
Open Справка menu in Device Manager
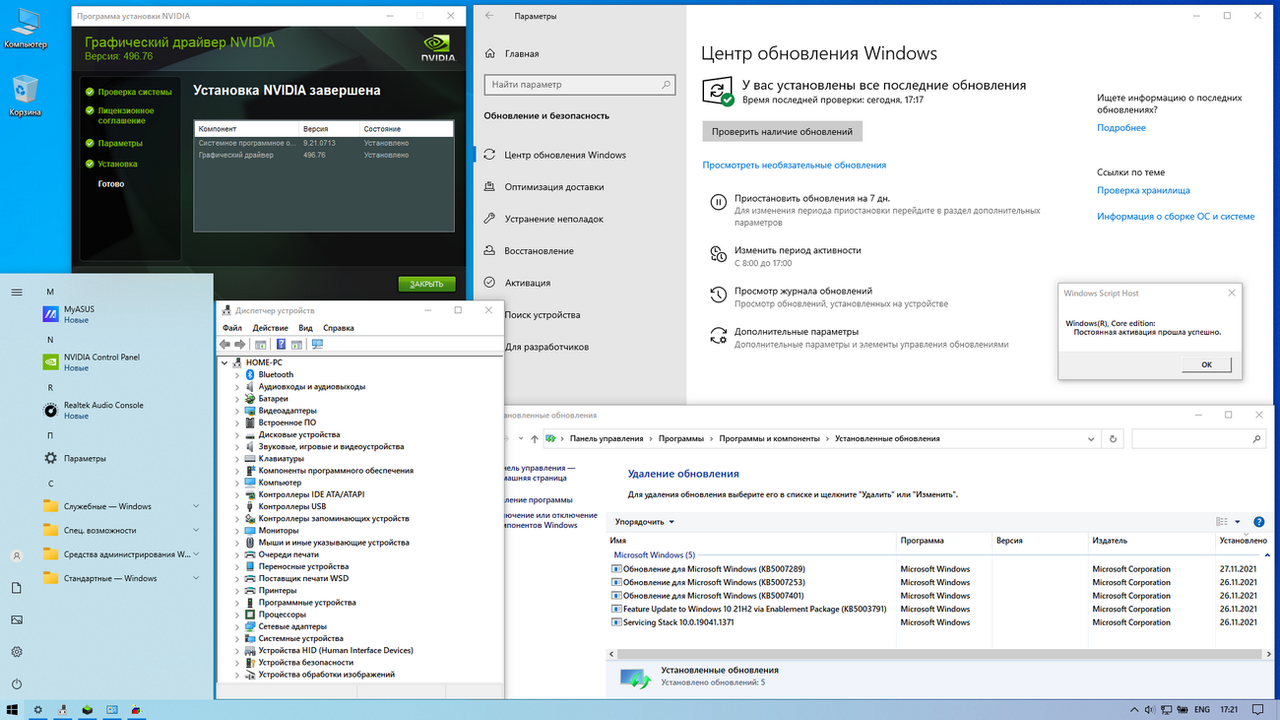(339, 328)
